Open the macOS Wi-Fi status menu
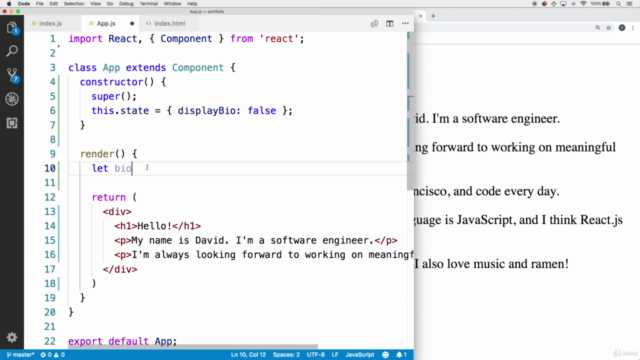Image resolution: width=640 pixels, height=360 pixels. point(583,4)
